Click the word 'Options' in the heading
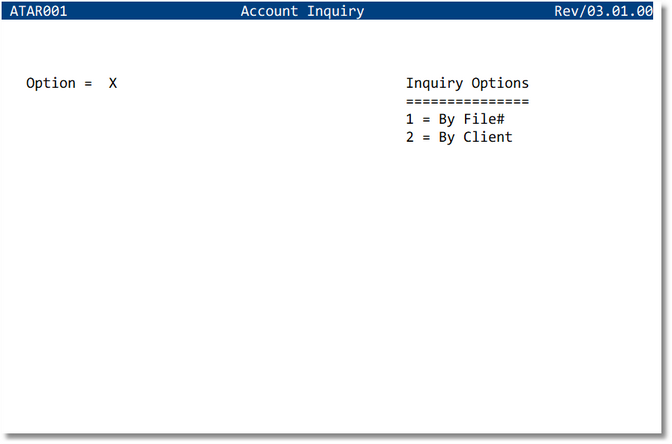Screen dimensions: 672x444 [500, 83]
